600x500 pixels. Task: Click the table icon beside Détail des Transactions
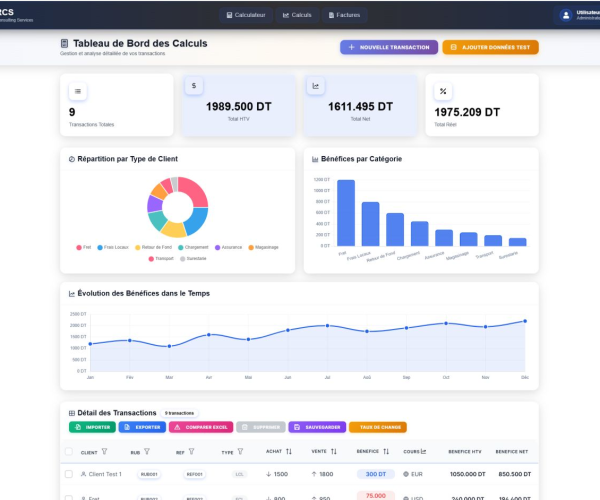pos(72,413)
